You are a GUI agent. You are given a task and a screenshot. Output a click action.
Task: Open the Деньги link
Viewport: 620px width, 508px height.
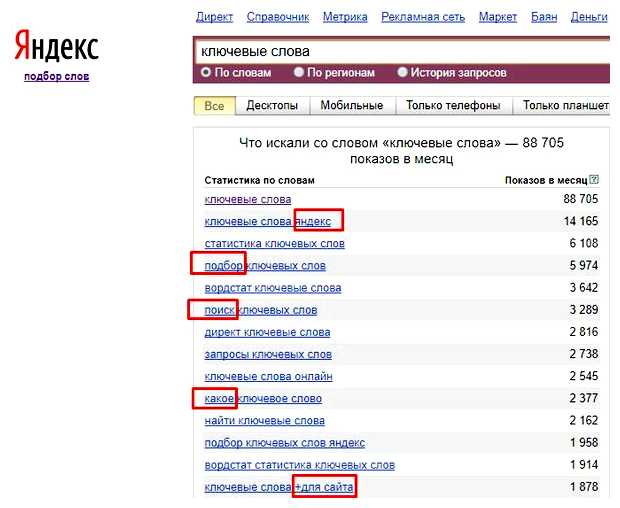point(589,17)
